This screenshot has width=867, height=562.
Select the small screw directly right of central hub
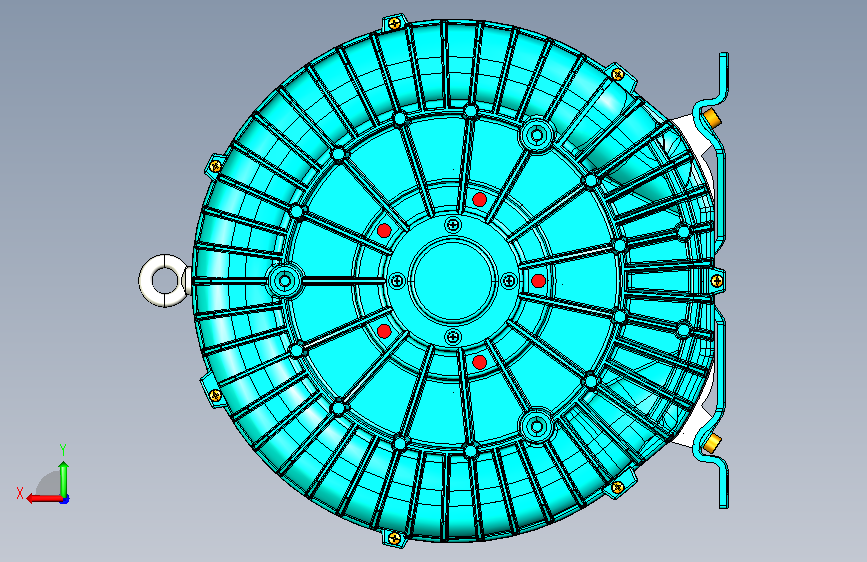(x=509, y=280)
